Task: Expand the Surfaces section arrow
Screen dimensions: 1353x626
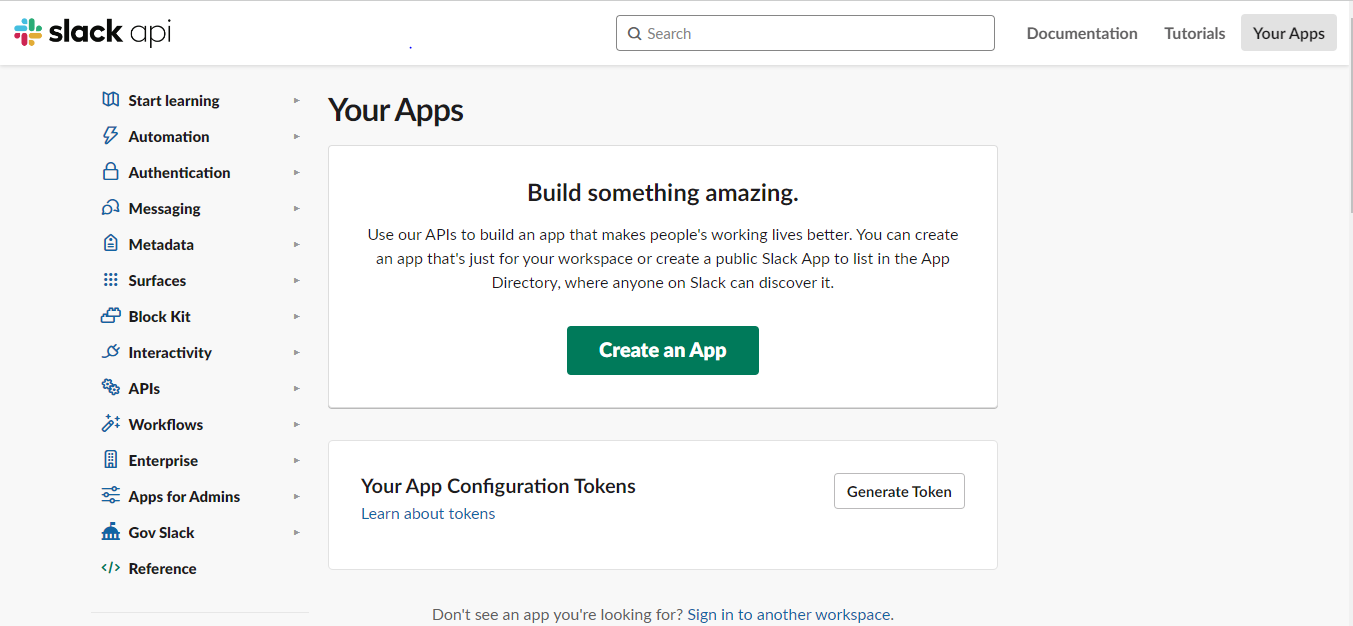Action: 297,280
